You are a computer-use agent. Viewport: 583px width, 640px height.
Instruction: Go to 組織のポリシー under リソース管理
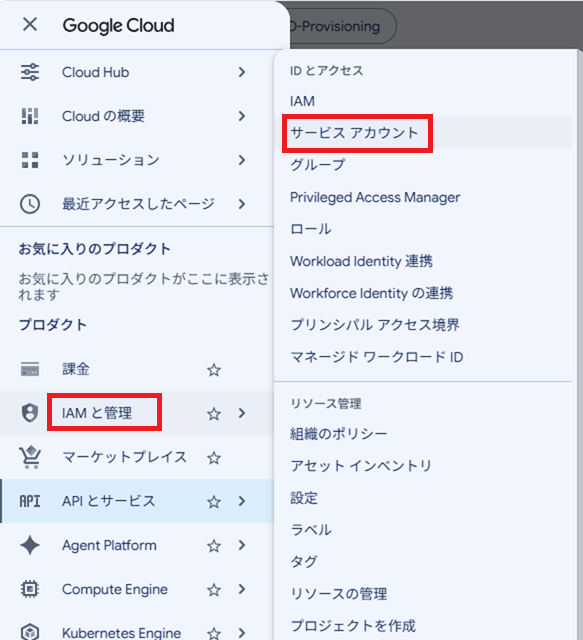click(x=338, y=433)
